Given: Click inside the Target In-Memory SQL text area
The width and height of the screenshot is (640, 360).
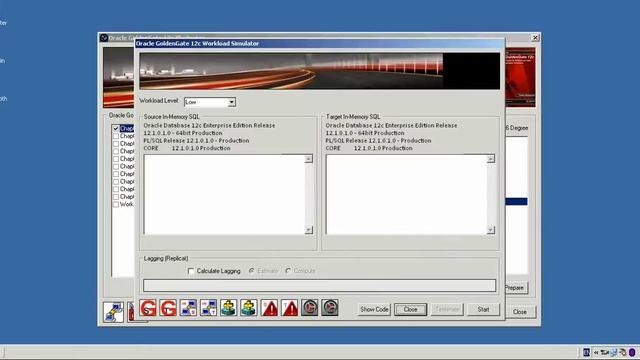Looking at the screenshot, I should (406, 195).
